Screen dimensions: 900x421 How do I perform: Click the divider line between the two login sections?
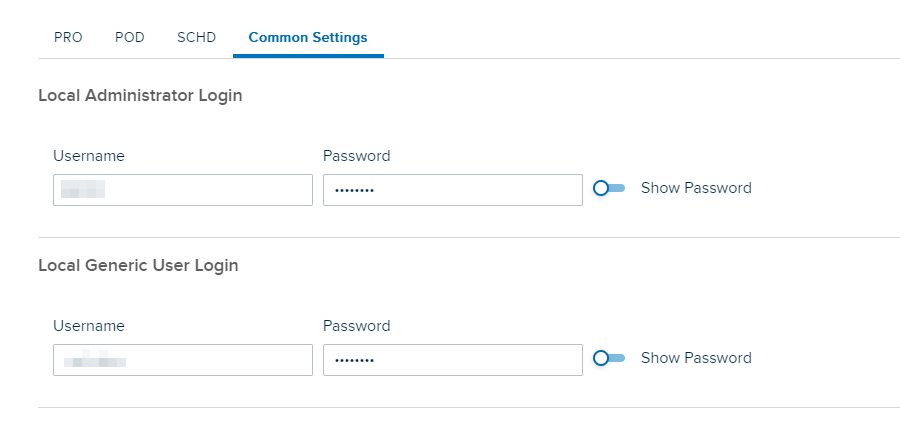tap(468, 237)
